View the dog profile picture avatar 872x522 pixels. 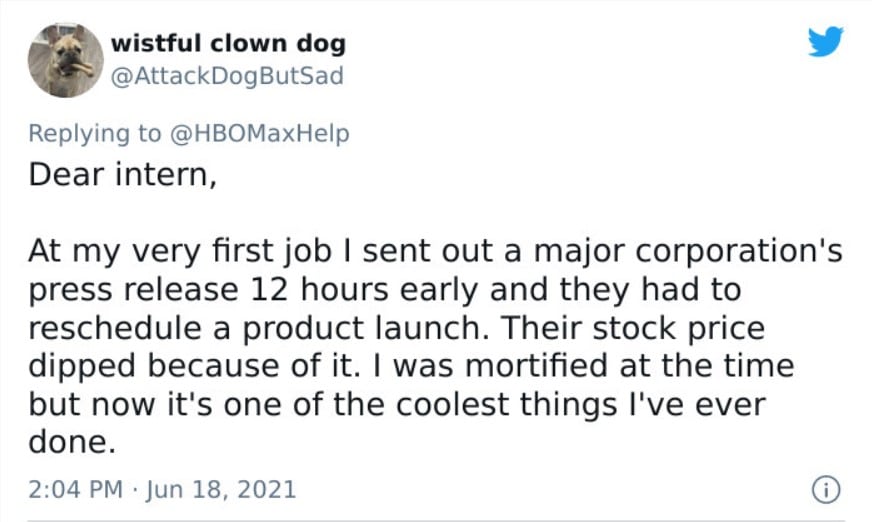(66, 60)
